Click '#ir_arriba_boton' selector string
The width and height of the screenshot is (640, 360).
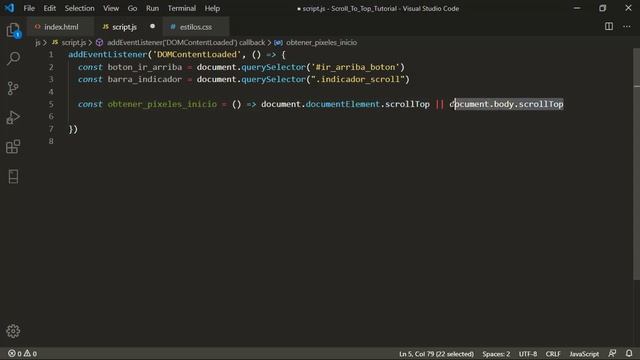tap(355, 67)
